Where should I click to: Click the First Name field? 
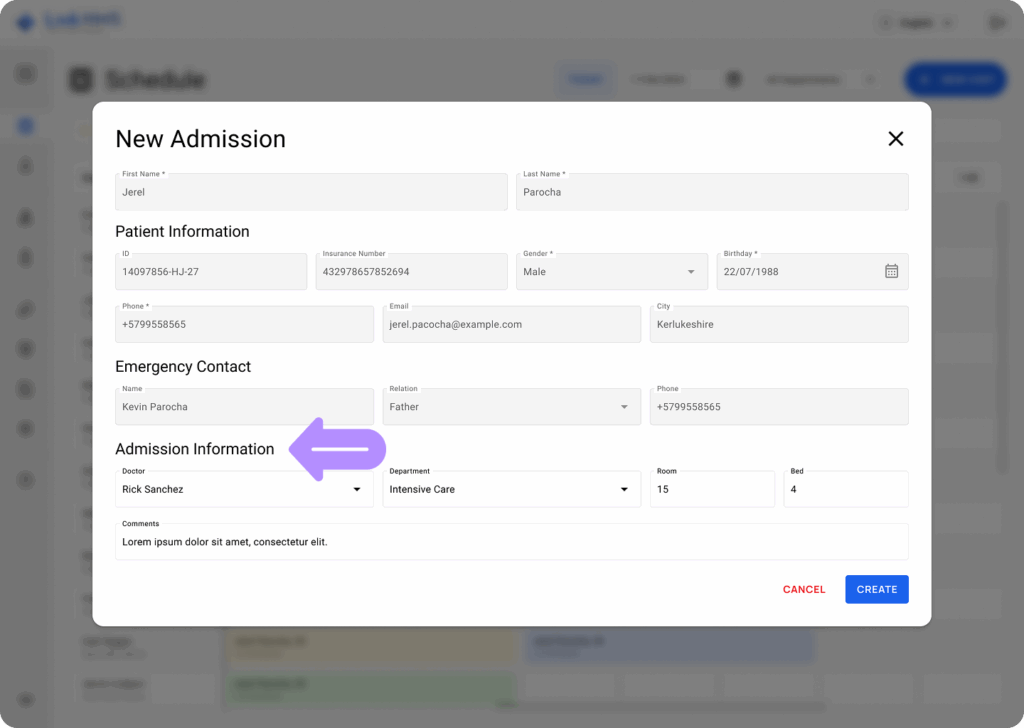tap(311, 192)
